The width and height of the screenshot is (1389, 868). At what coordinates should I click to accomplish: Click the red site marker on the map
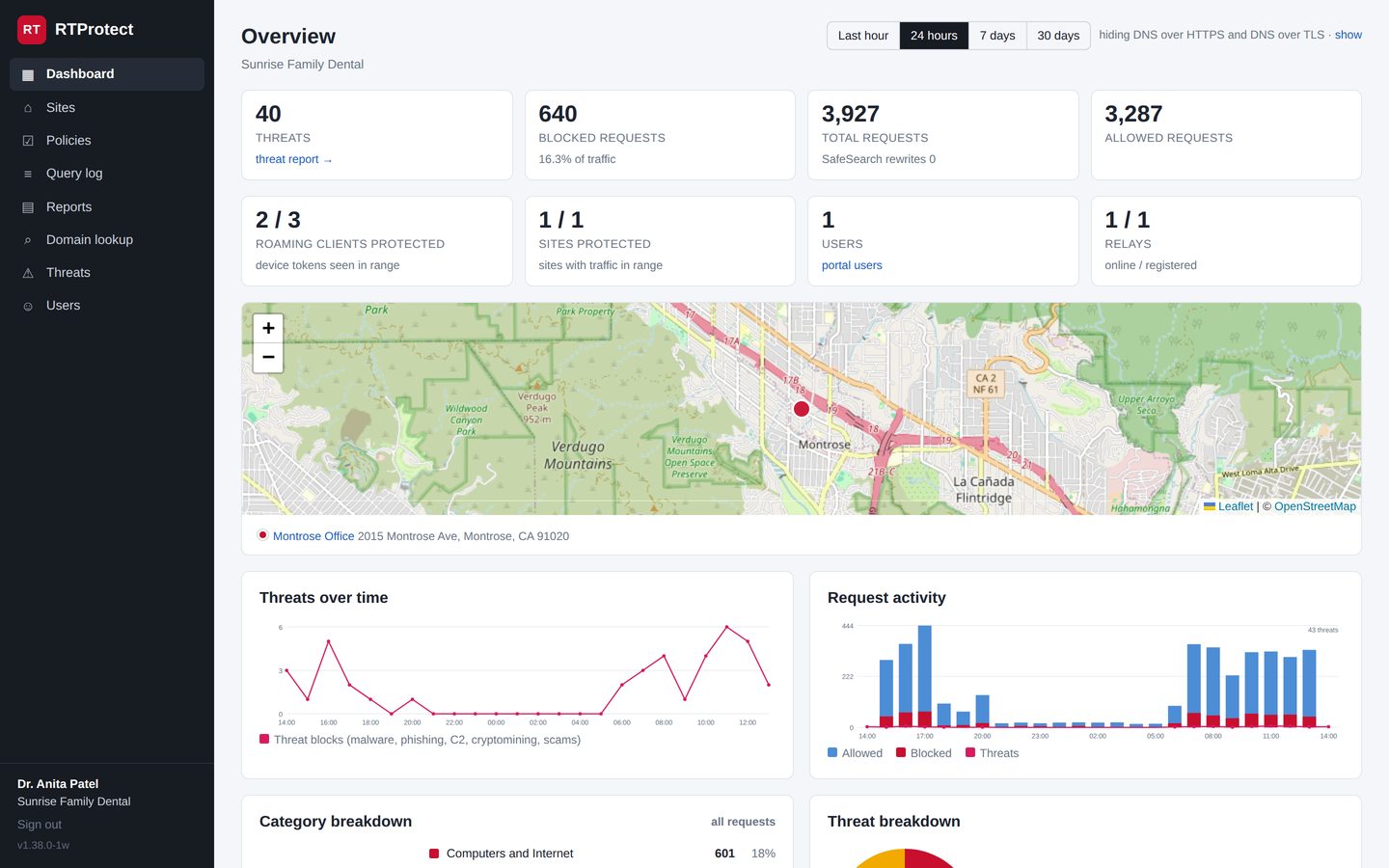(801, 409)
